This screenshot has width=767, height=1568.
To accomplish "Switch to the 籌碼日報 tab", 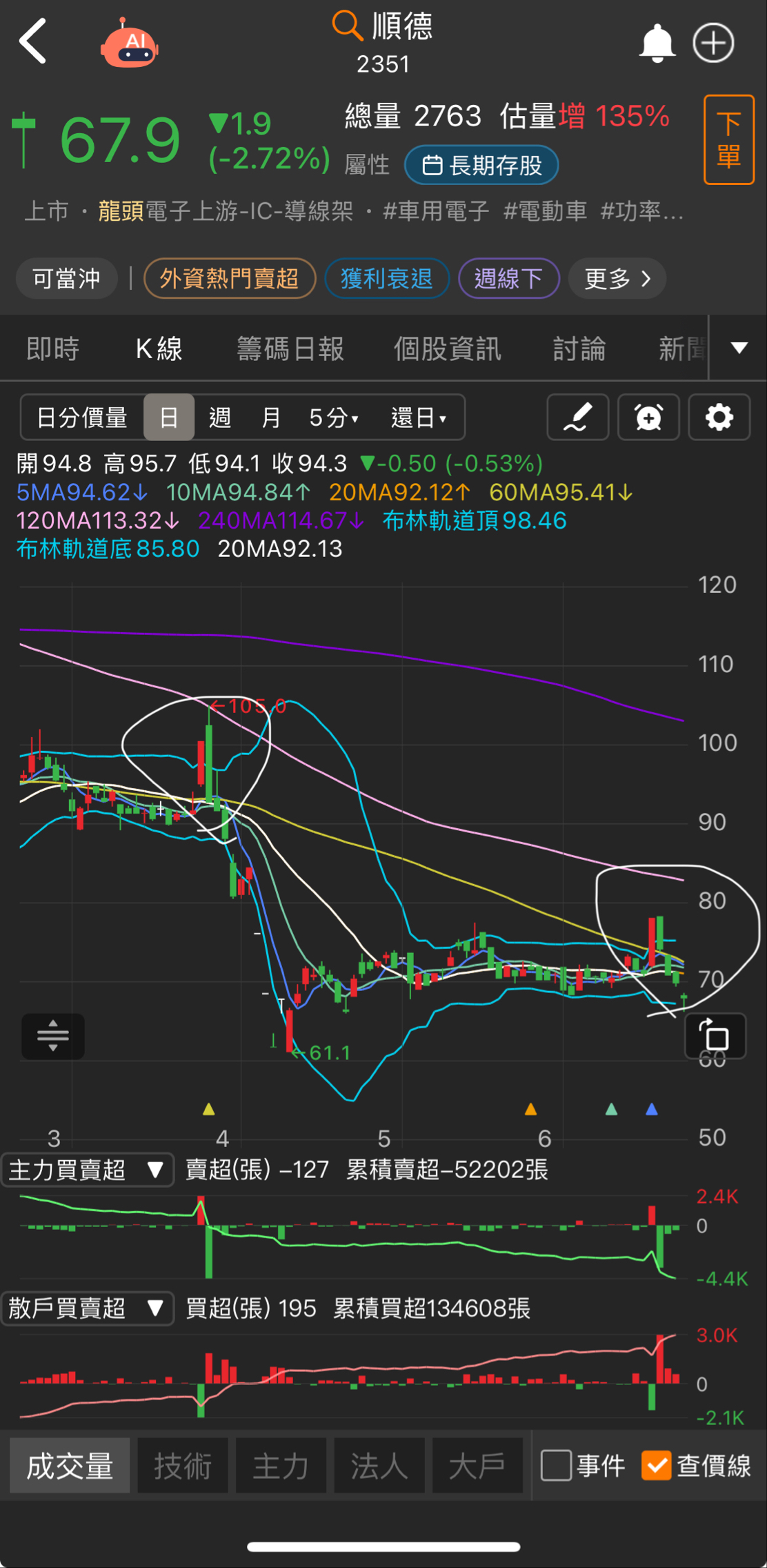I will tap(290, 349).
